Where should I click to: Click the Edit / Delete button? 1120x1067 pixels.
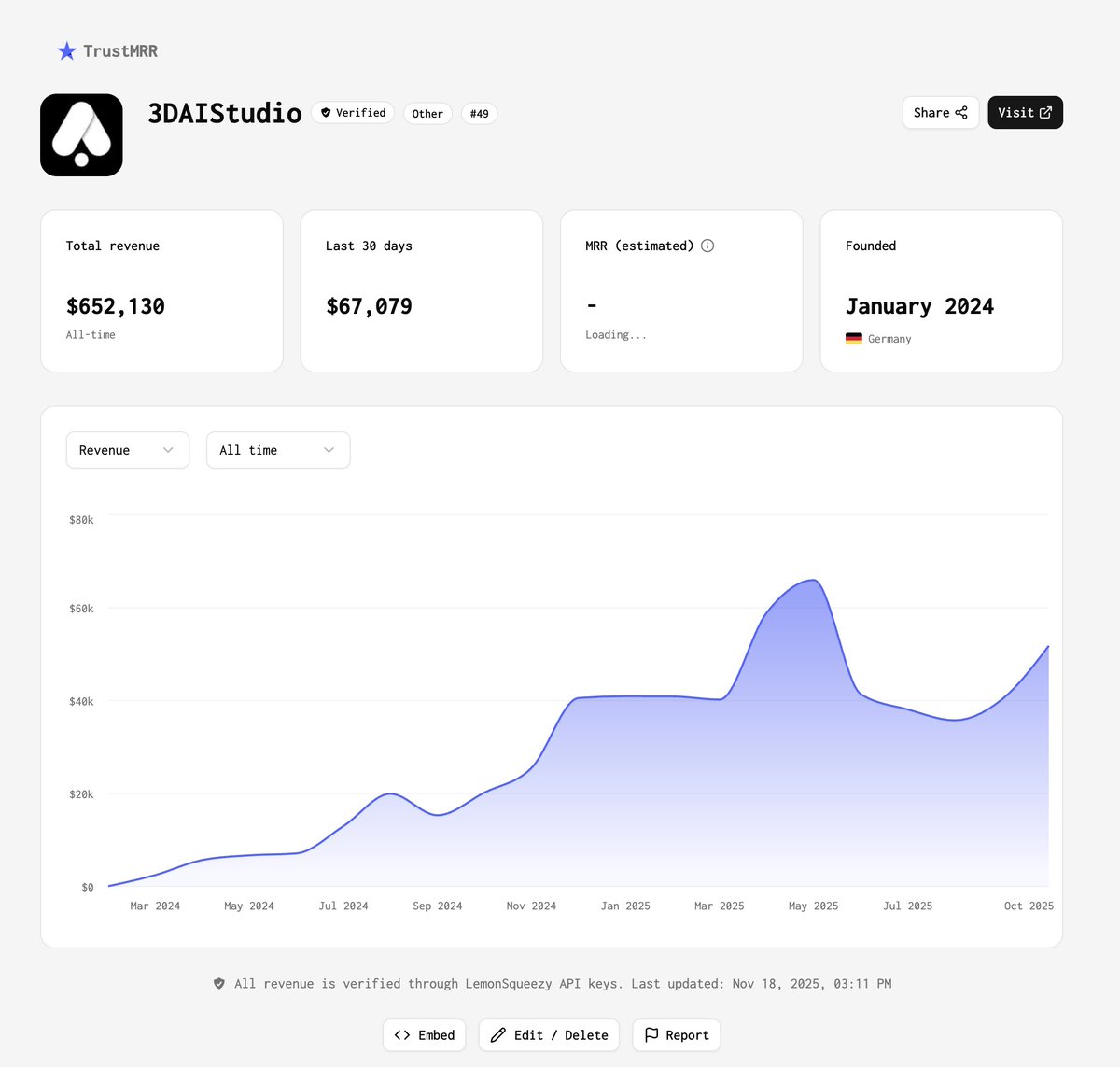pos(549,1035)
